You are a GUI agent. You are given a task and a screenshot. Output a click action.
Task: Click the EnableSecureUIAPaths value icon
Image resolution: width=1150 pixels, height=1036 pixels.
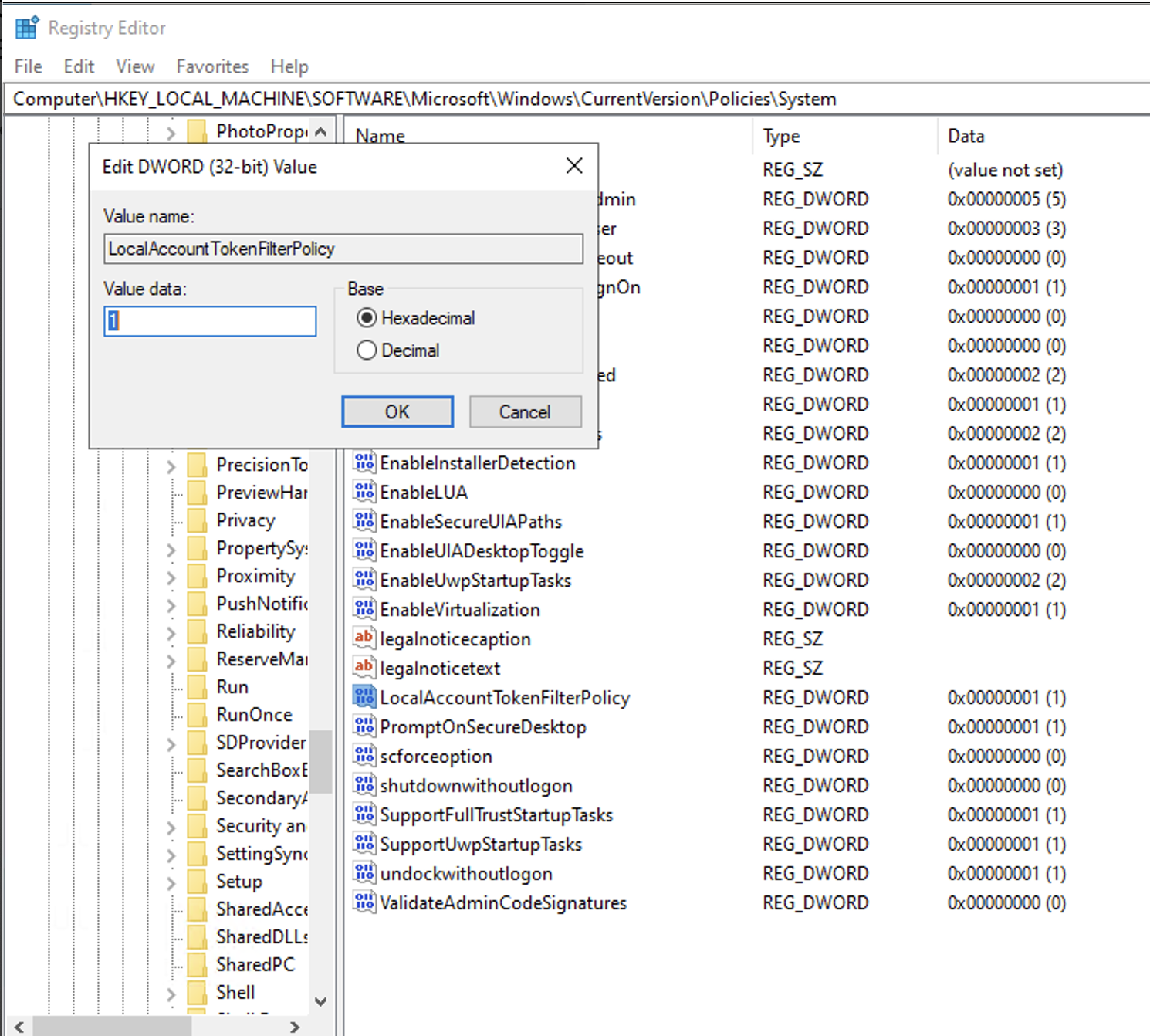pos(364,521)
